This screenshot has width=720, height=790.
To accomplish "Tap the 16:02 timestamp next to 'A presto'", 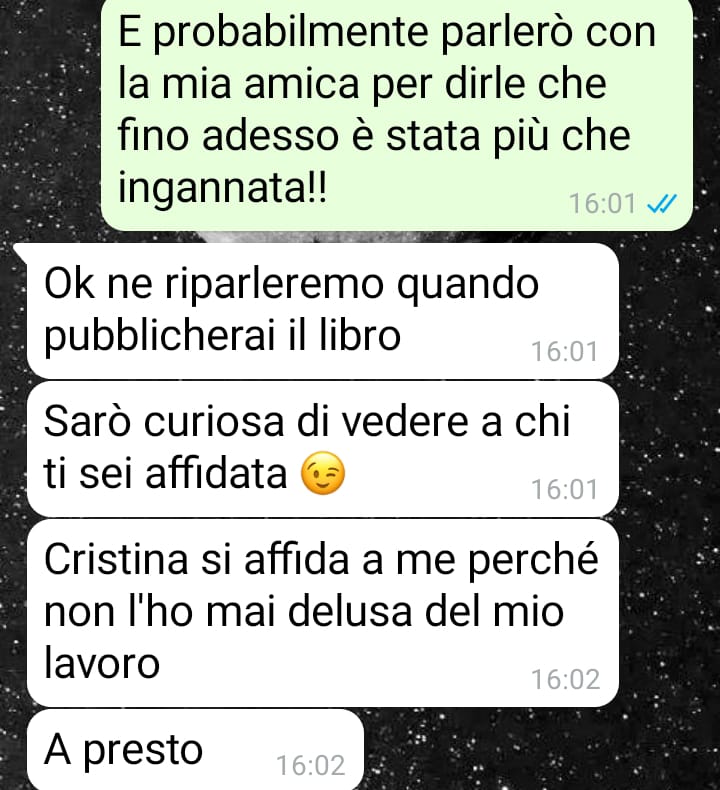I will pos(310,765).
